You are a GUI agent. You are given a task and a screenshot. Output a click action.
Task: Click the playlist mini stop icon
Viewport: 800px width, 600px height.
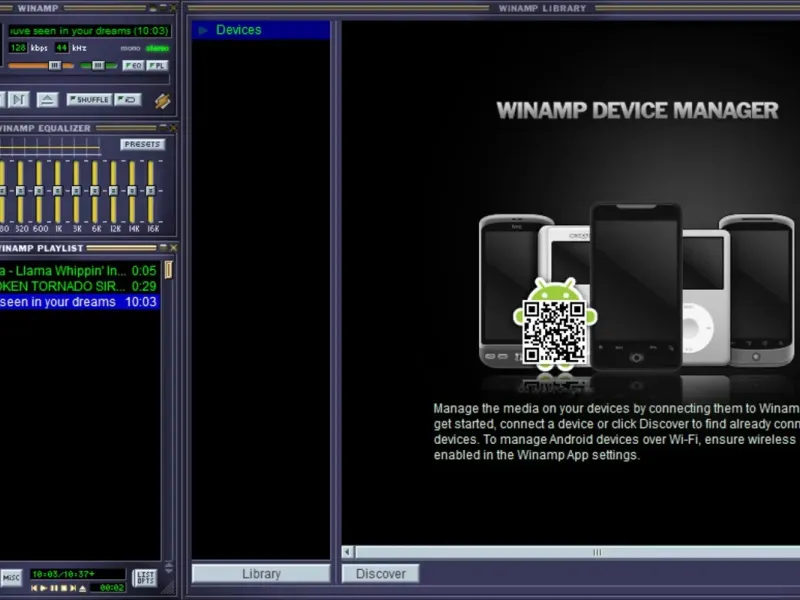[x=64, y=588]
